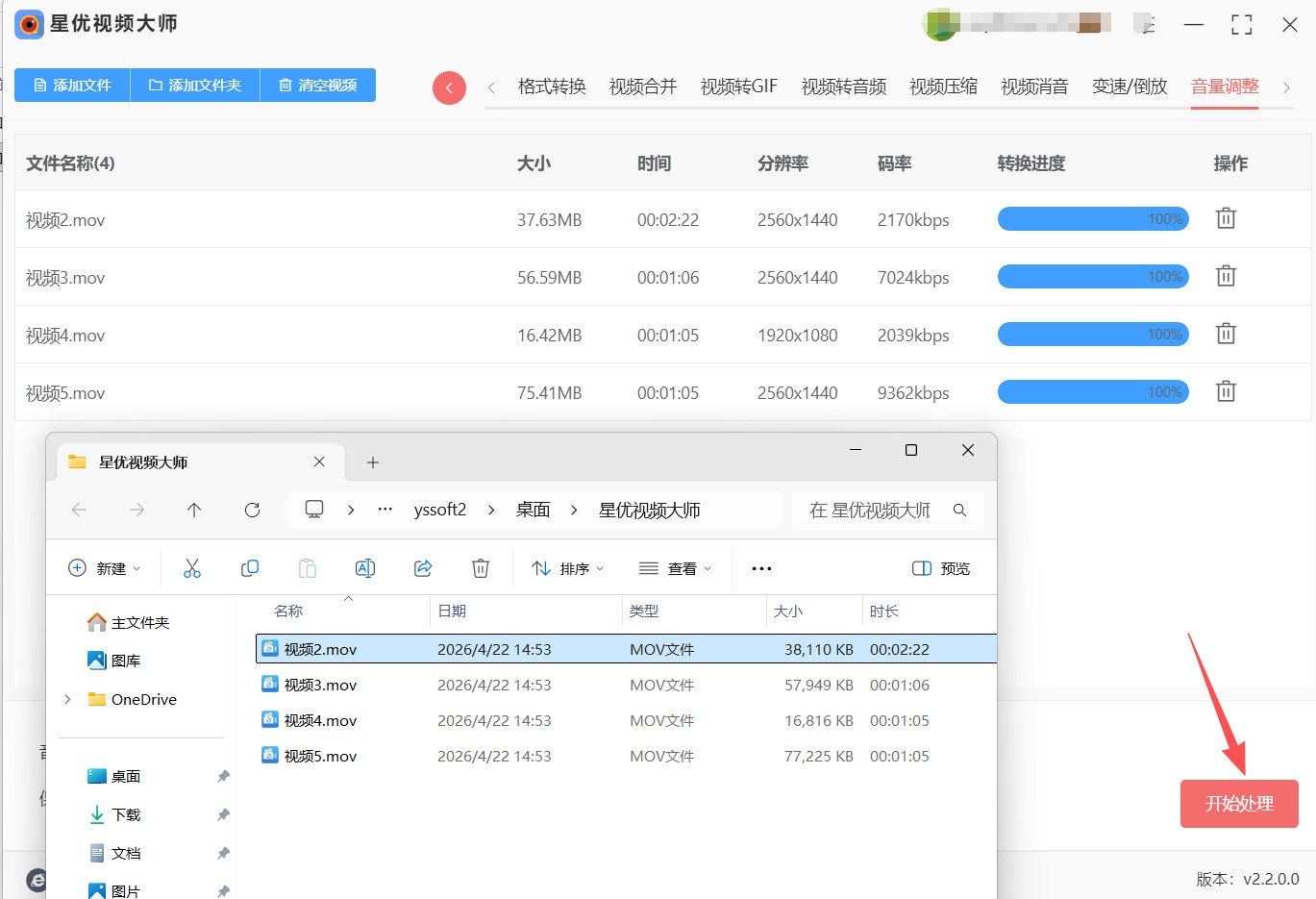1316x899 pixels.
Task: Toggle the 预览 preview pane button
Action: pos(941,568)
